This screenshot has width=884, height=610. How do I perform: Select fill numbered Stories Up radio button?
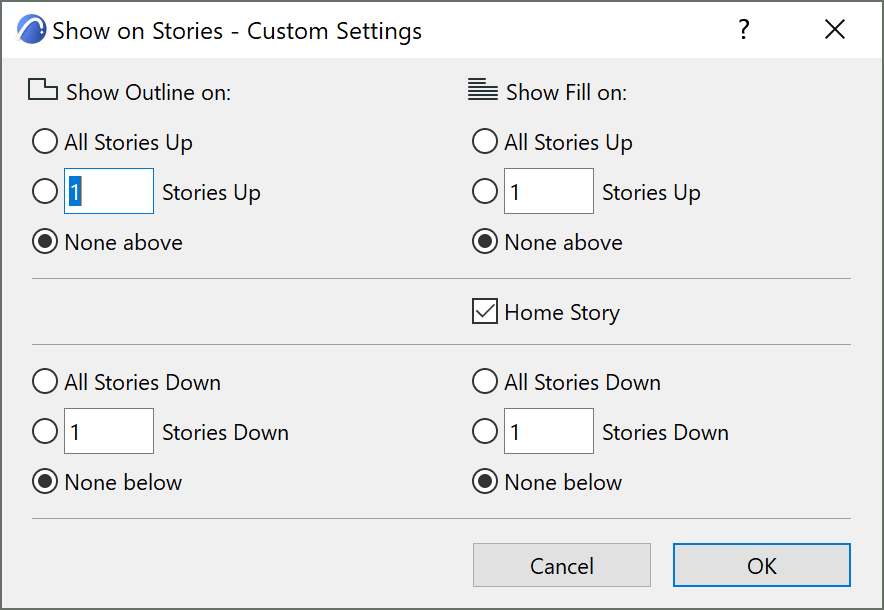pos(485,191)
